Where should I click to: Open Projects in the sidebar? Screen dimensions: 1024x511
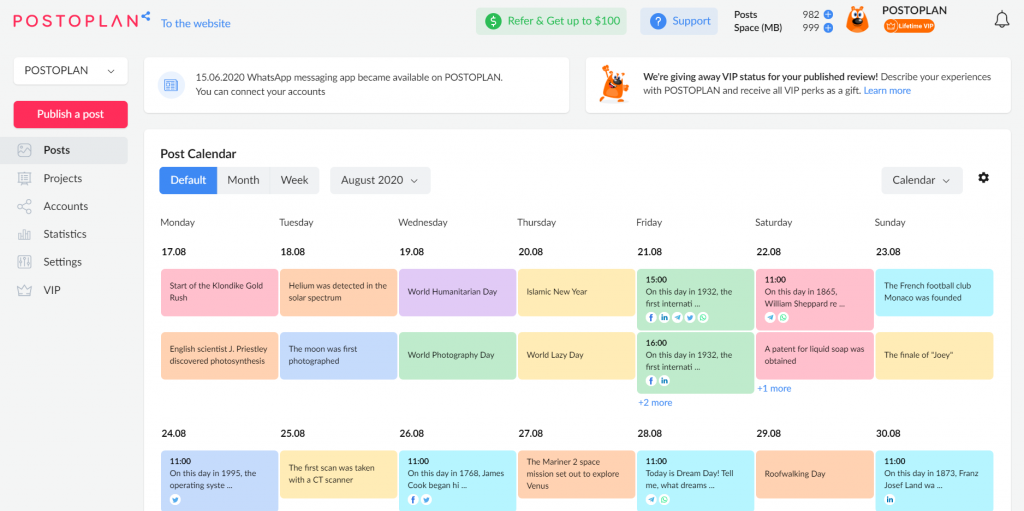pyautogui.click(x=63, y=178)
